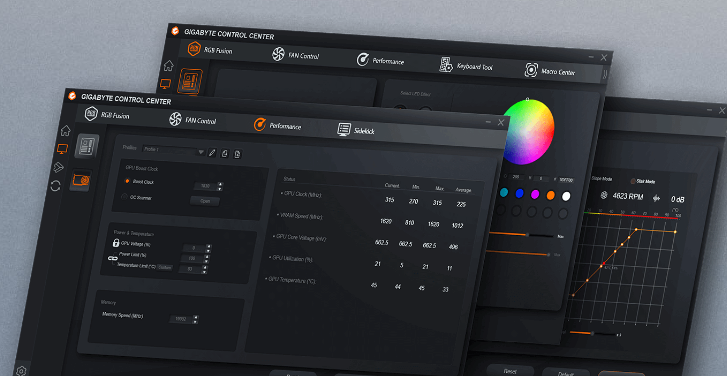Viewport: 727px width, 376px height.
Task: Click sound wave icon next to 0 dB
Action: pyautogui.click(x=657, y=198)
